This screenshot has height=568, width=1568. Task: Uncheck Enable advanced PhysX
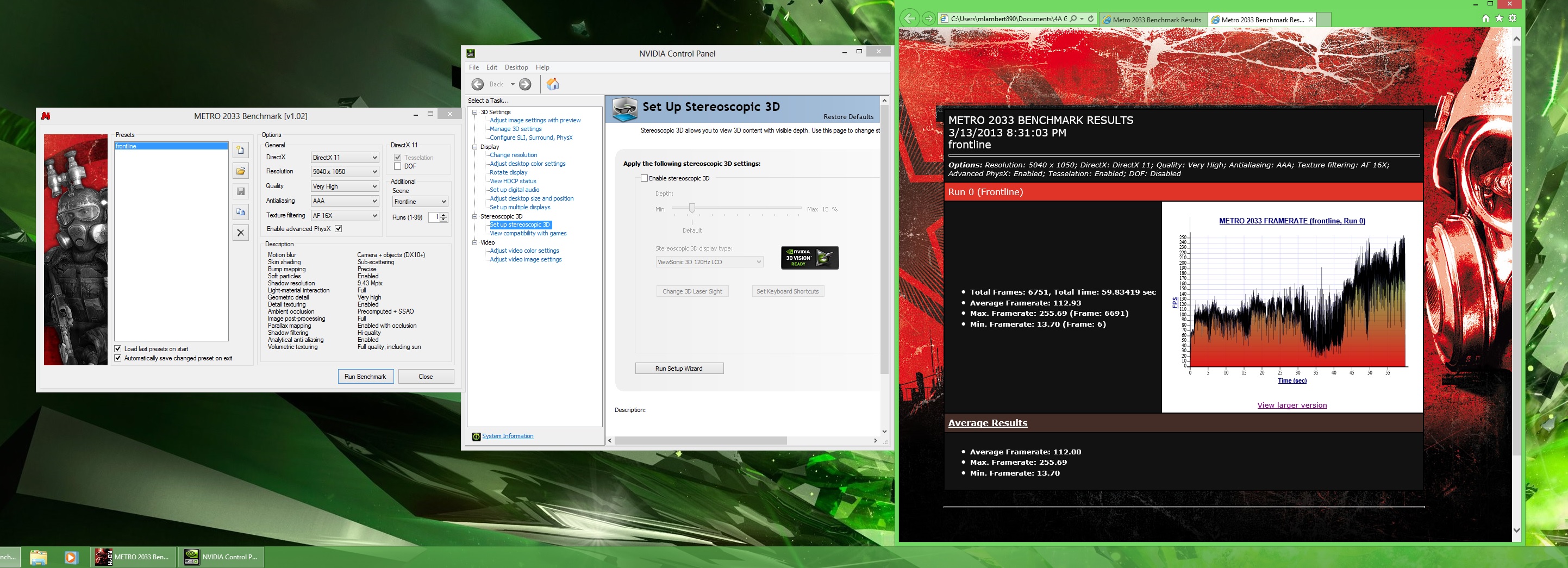[339, 229]
